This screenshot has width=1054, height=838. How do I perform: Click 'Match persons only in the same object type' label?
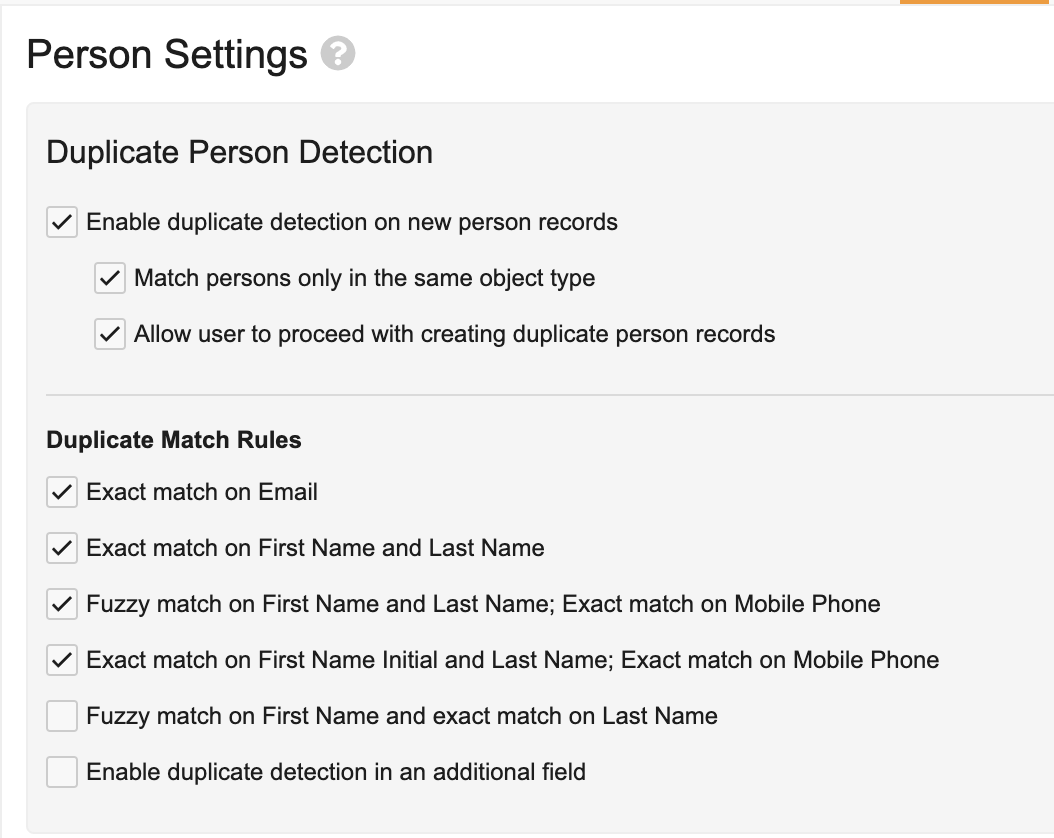click(x=364, y=278)
